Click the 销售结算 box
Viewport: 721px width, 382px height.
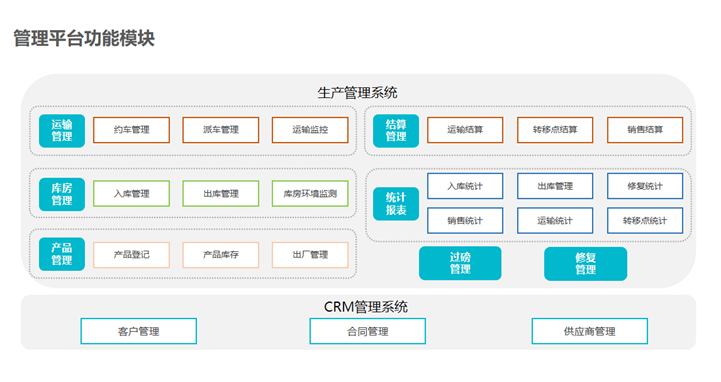click(645, 130)
